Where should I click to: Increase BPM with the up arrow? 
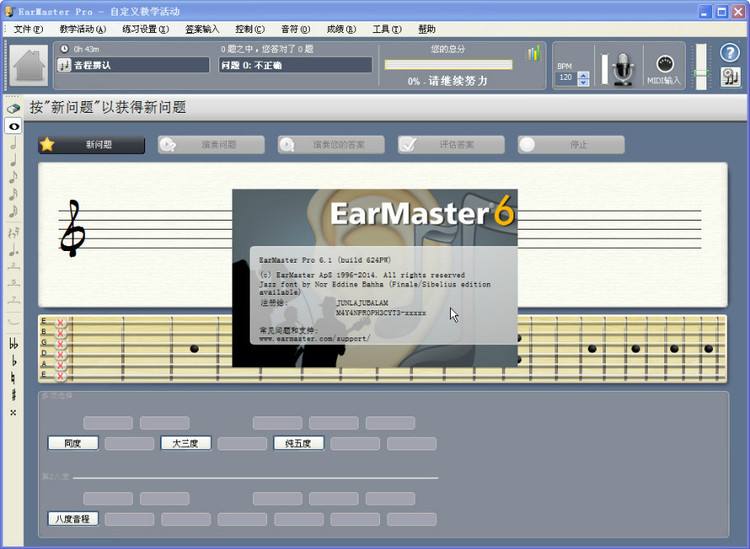[584, 75]
